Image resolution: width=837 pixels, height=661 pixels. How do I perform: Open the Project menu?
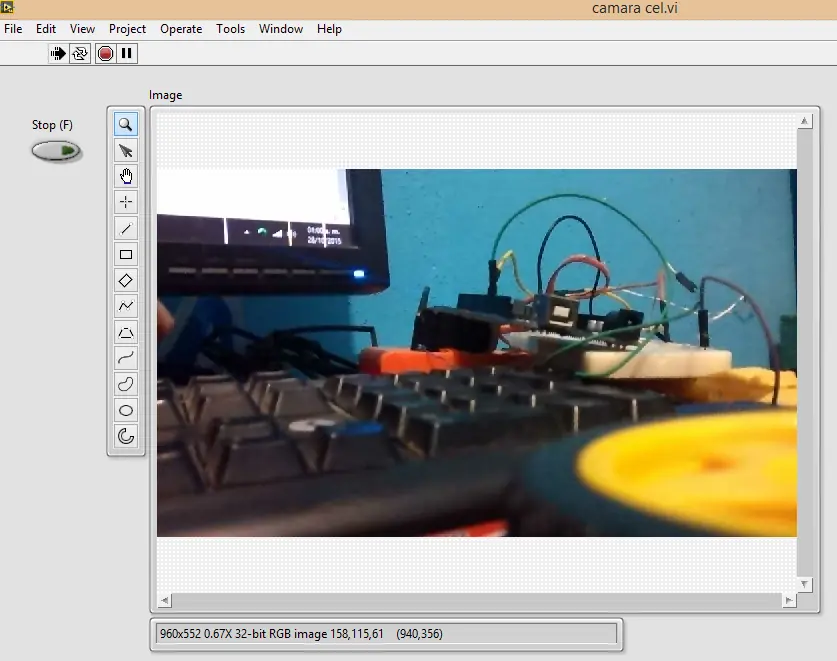[127, 29]
